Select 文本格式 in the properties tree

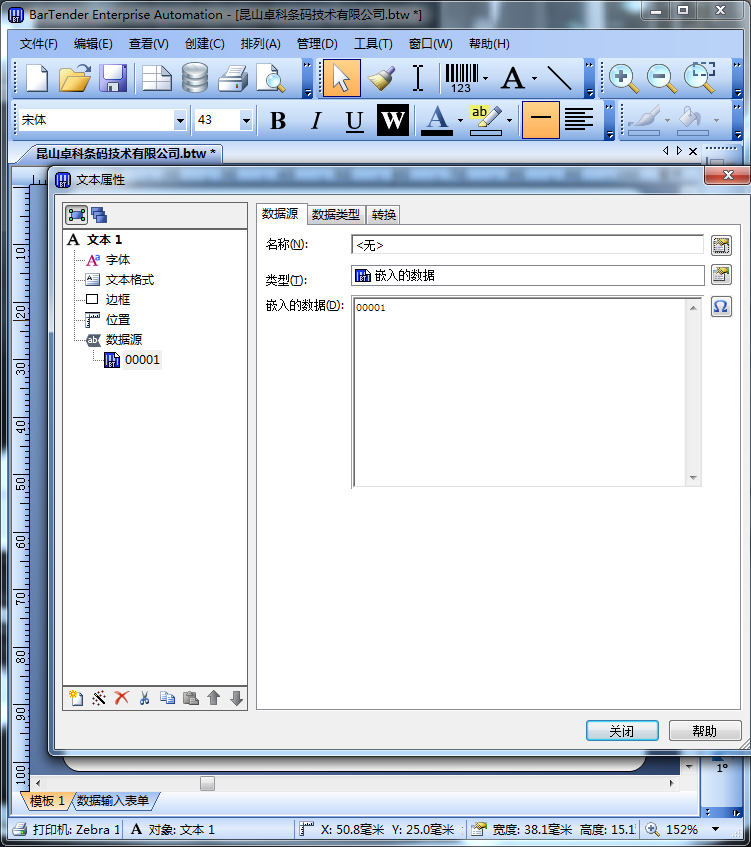pyautogui.click(x=130, y=280)
